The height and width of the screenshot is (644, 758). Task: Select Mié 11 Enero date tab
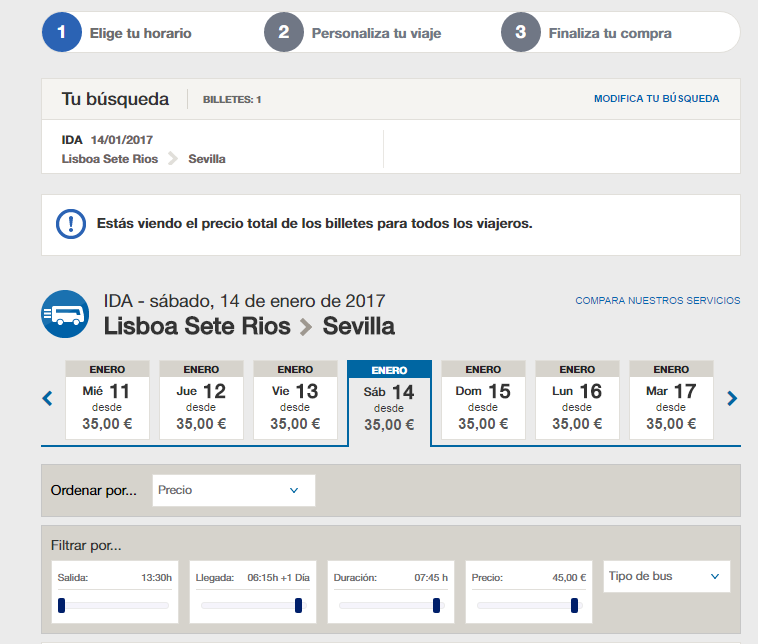(106, 400)
